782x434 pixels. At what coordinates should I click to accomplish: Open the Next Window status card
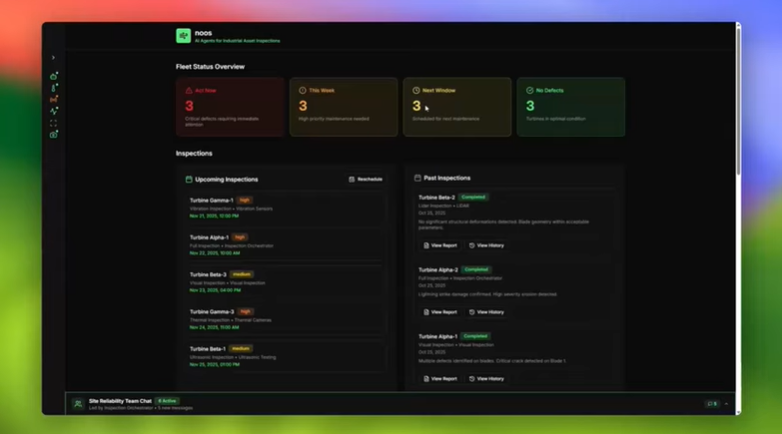point(457,106)
